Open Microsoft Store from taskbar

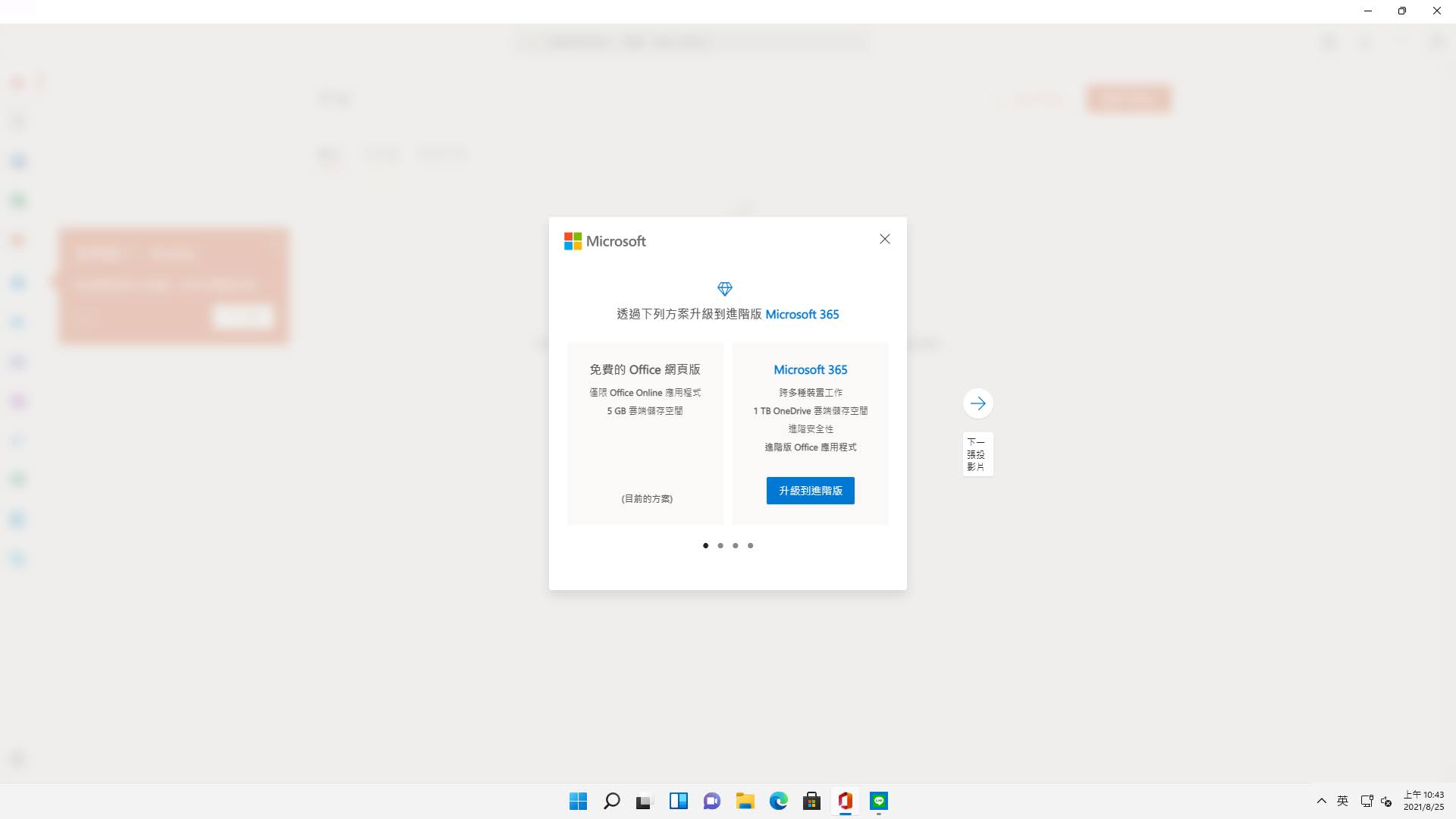(x=811, y=801)
